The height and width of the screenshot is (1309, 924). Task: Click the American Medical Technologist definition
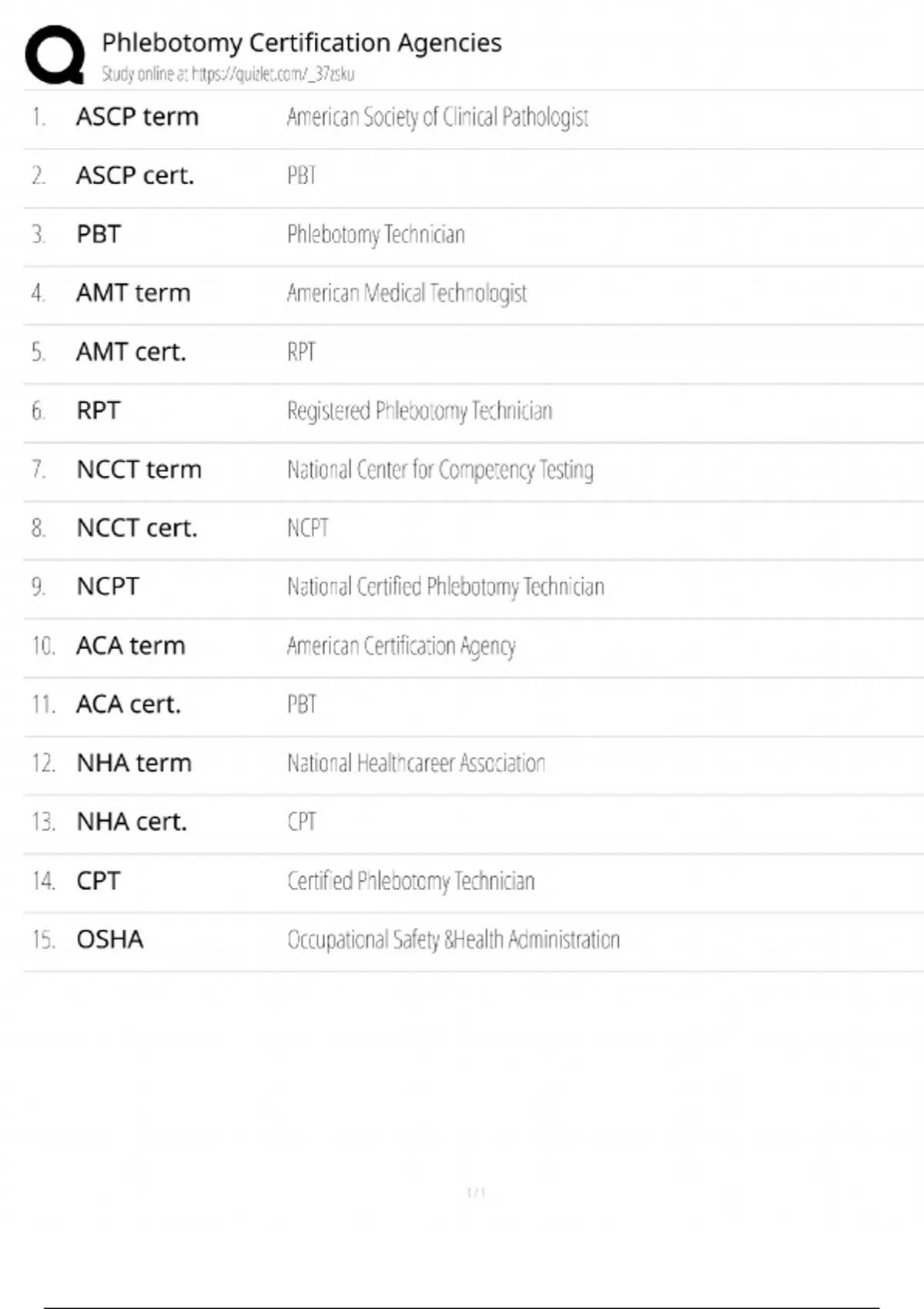tap(407, 293)
